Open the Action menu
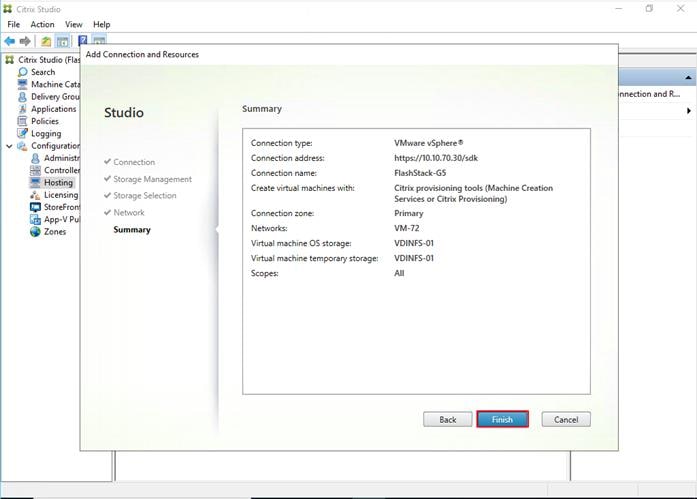The width and height of the screenshot is (697, 499). click(x=42, y=24)
